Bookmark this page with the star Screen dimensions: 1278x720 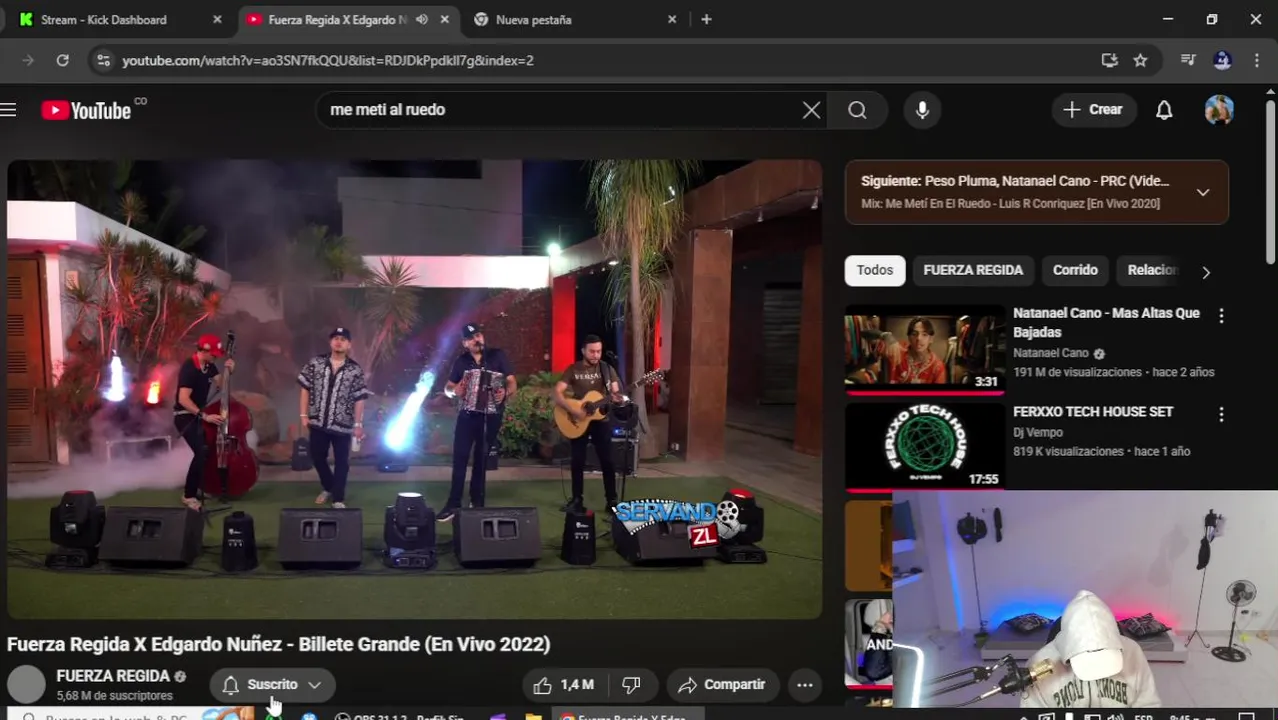click(1140, 60)
